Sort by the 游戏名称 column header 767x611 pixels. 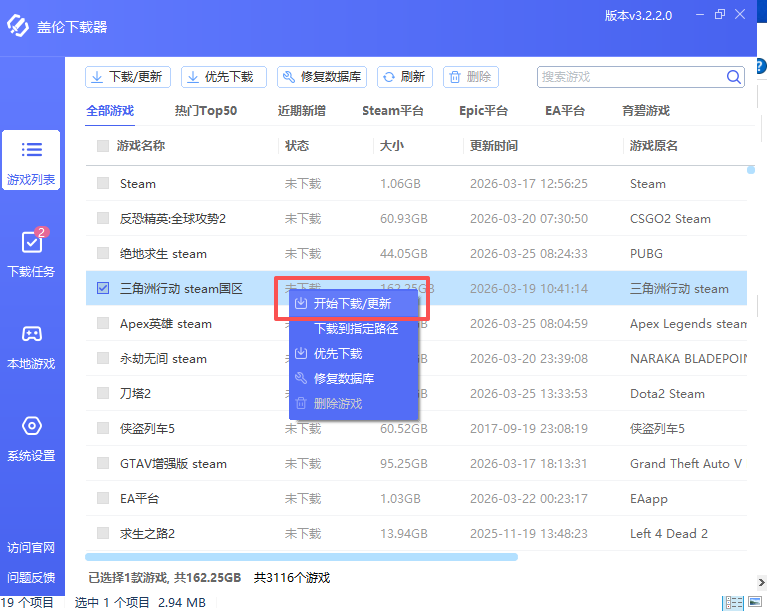tap(141, 146)
